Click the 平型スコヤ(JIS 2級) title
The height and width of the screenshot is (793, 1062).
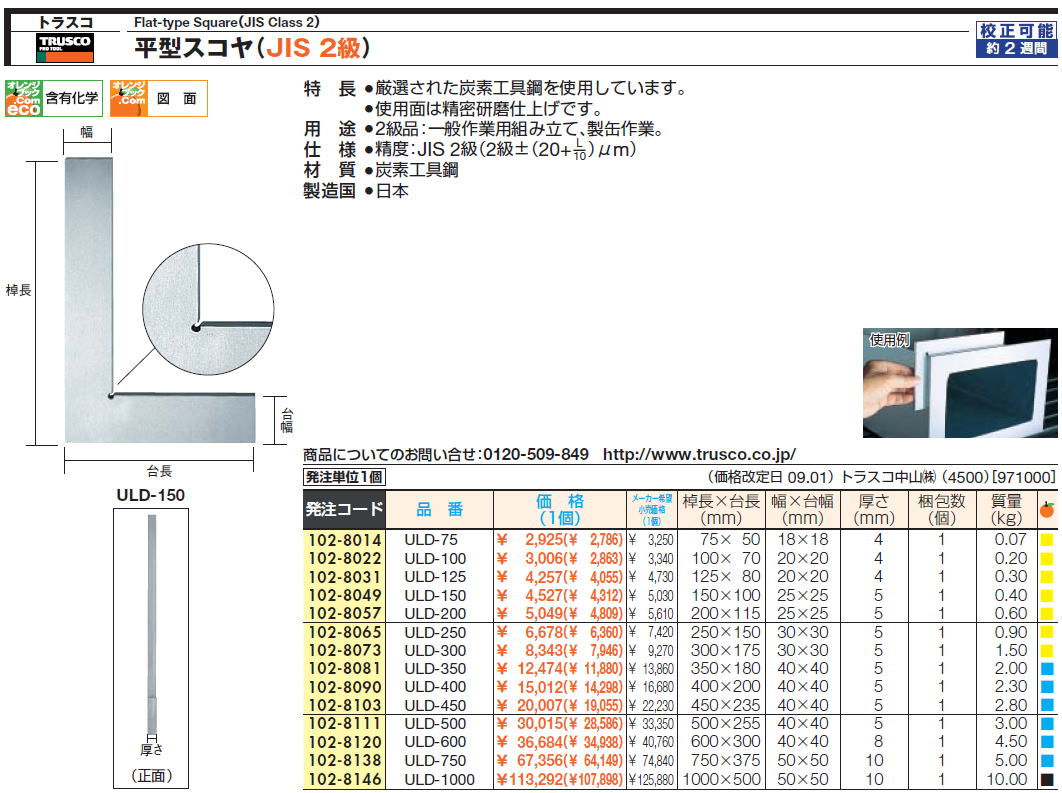pyautogui.click(x=252, y=48)
